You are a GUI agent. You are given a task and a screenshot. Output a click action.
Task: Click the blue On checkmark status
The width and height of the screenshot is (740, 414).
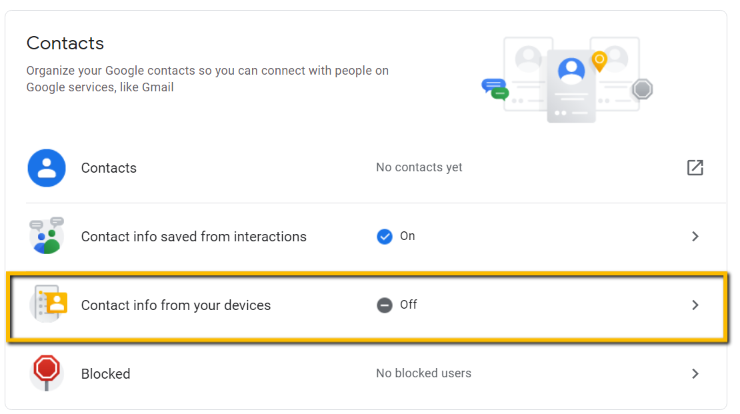click(385, 236)
